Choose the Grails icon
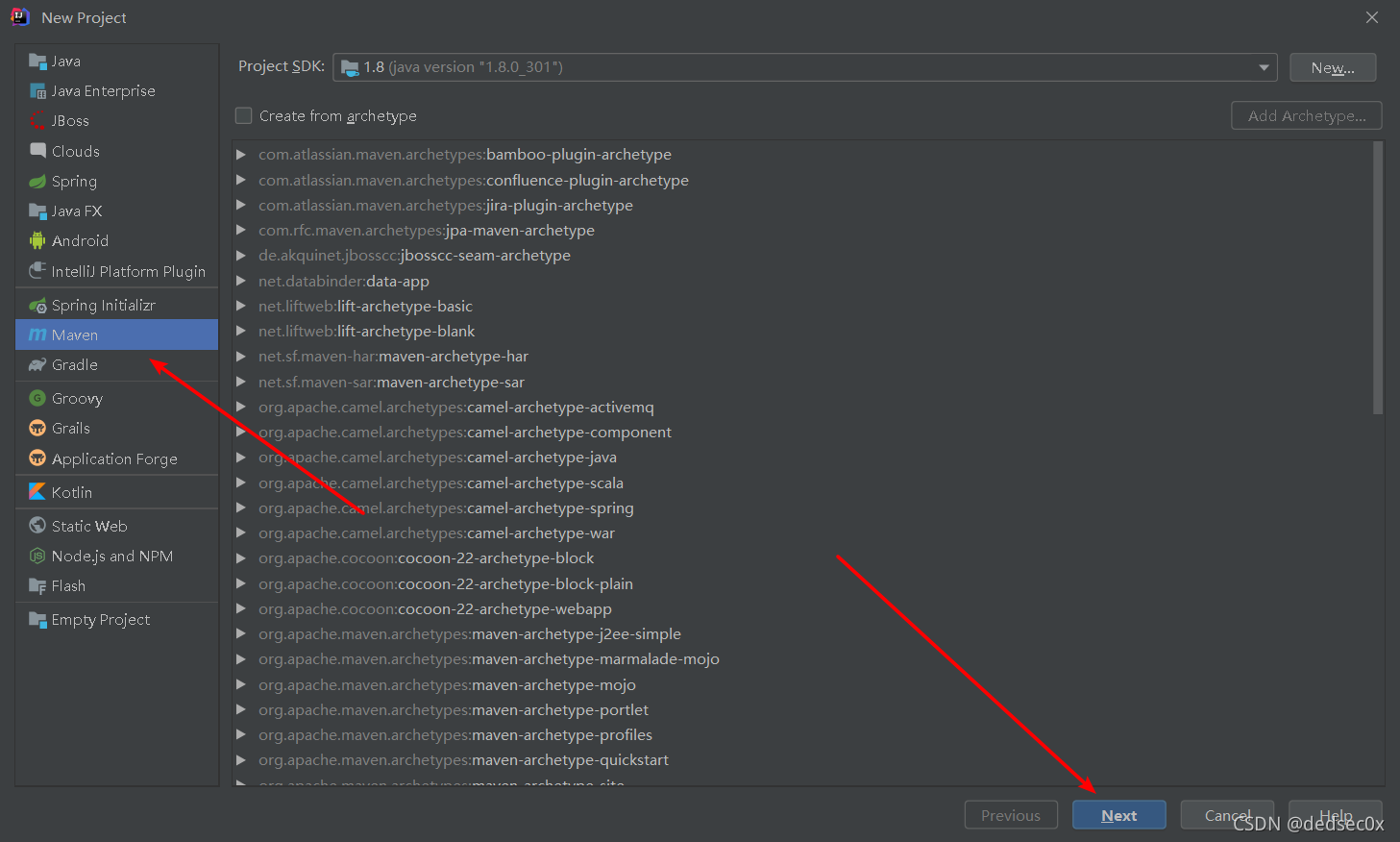This screenshot has width=1400, height=842. point(37,428)
